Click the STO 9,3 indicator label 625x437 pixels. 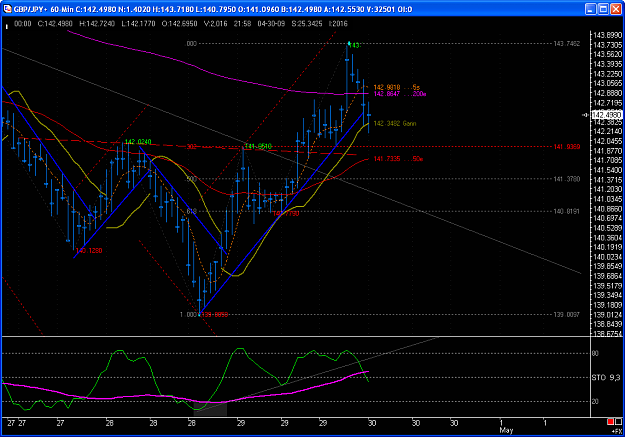coord(606,377)
